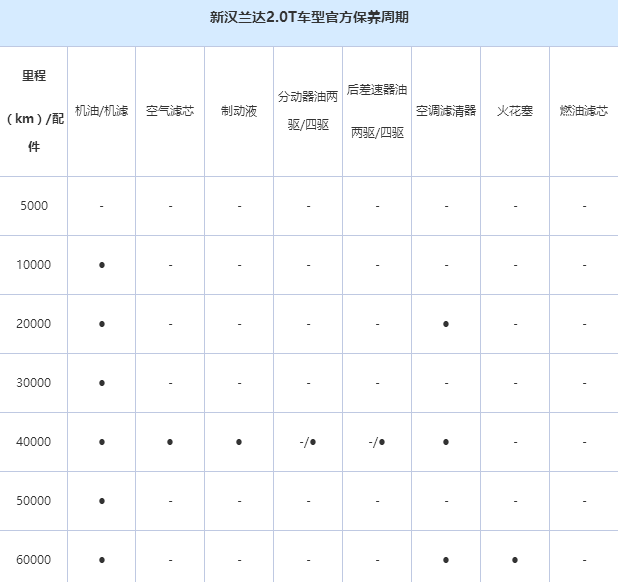Click the 5000 mileage row label
Image resolution: width=618 pixels, height=582 pixels.
click(x=34, y=206)
